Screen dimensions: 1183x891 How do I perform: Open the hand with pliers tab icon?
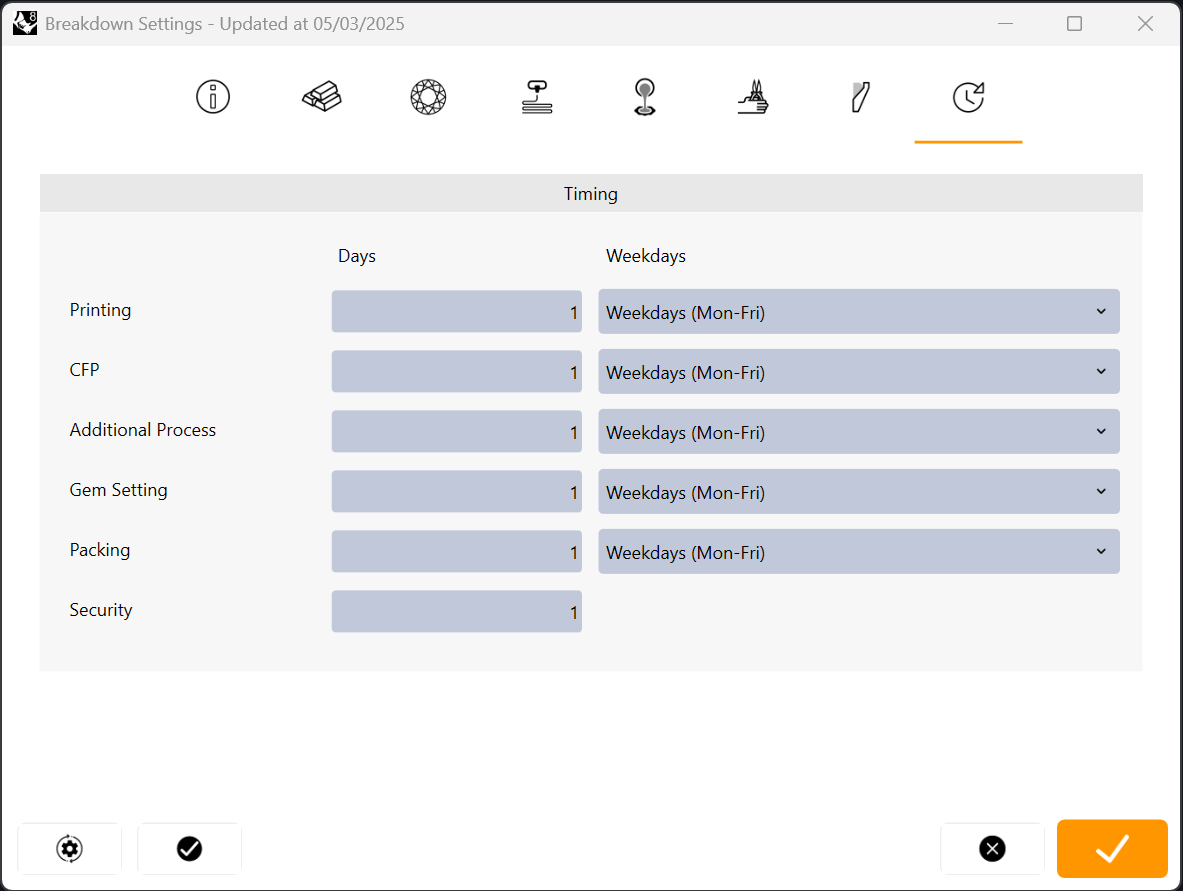[753, 97]
